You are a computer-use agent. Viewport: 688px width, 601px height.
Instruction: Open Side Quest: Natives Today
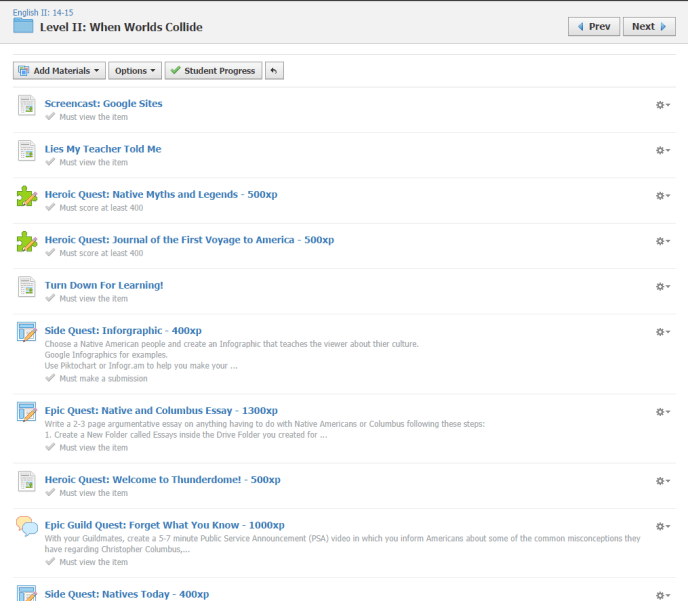[127, 594]
